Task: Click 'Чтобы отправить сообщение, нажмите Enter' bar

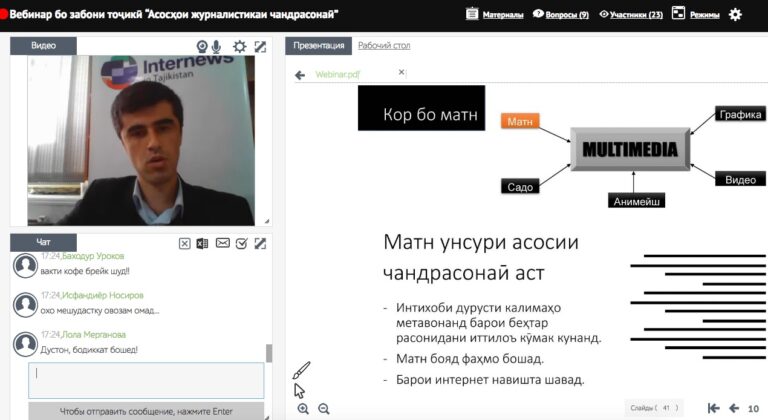Action: tap(146, 411)
